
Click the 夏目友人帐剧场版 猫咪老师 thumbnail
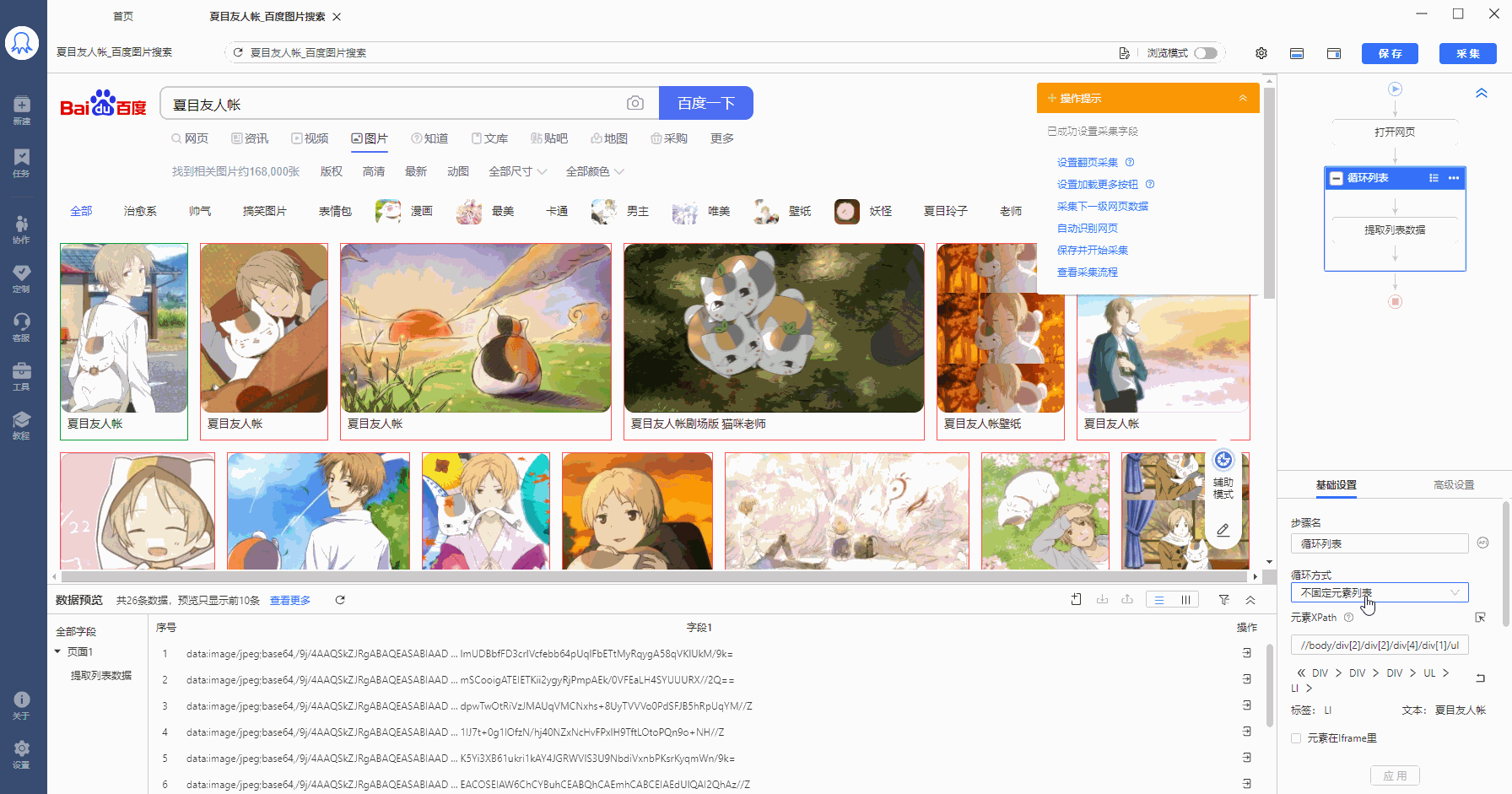[774, 328]
